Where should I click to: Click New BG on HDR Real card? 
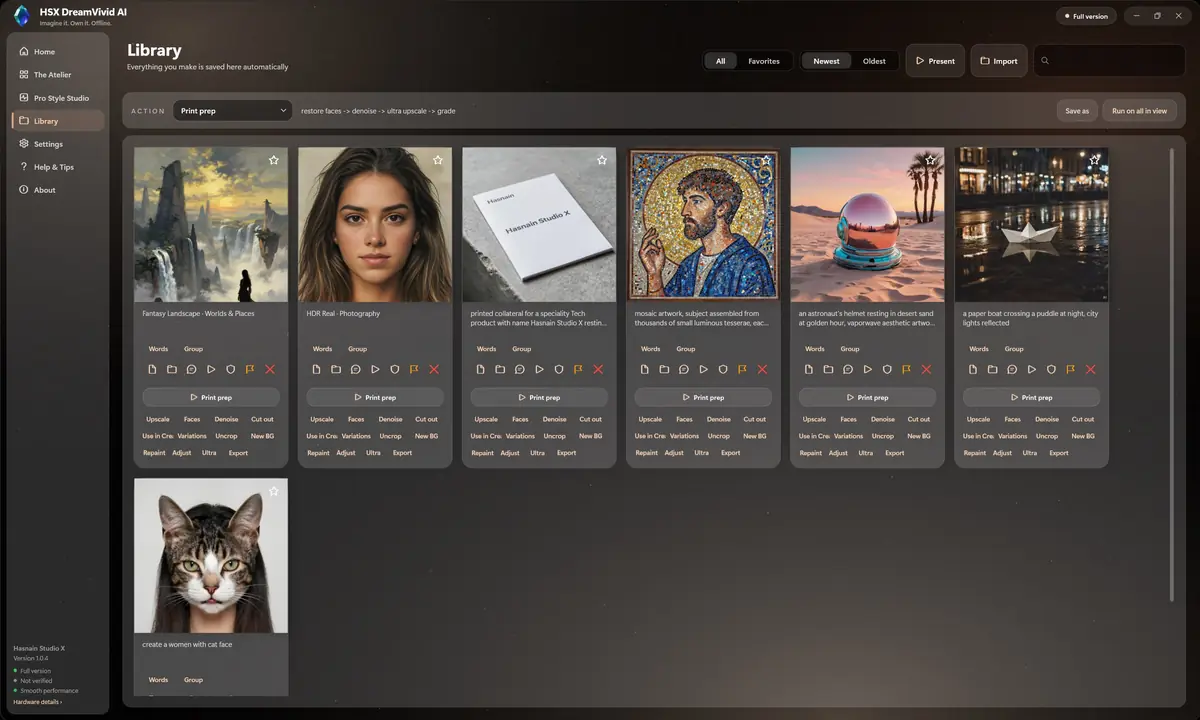tap(427, 436)
